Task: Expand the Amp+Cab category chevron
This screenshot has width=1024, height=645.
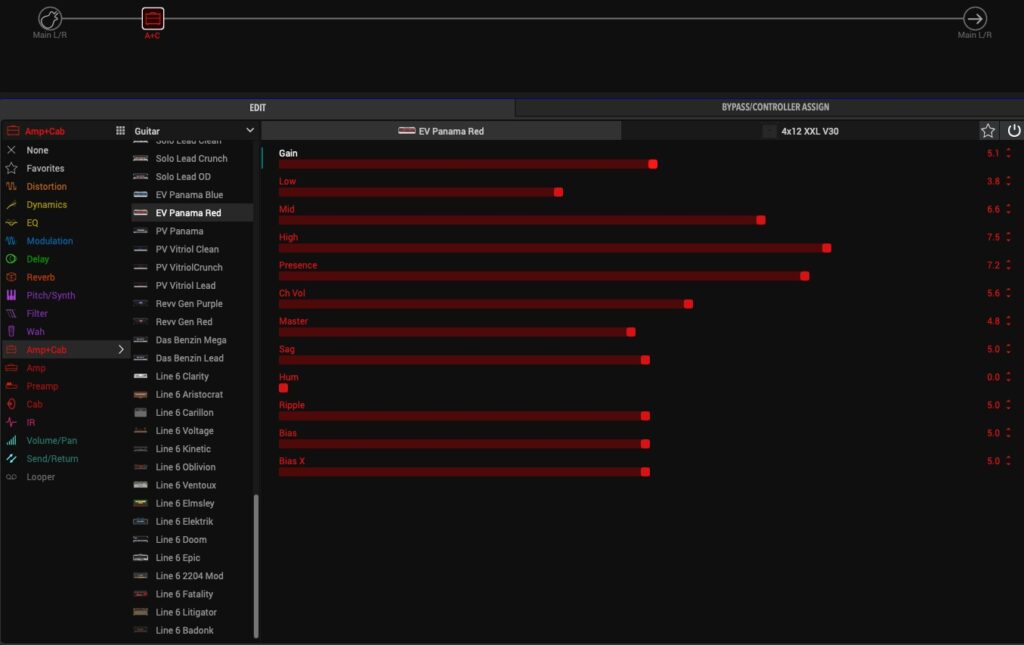Action: pyautogui.click(x=122, y=350)
